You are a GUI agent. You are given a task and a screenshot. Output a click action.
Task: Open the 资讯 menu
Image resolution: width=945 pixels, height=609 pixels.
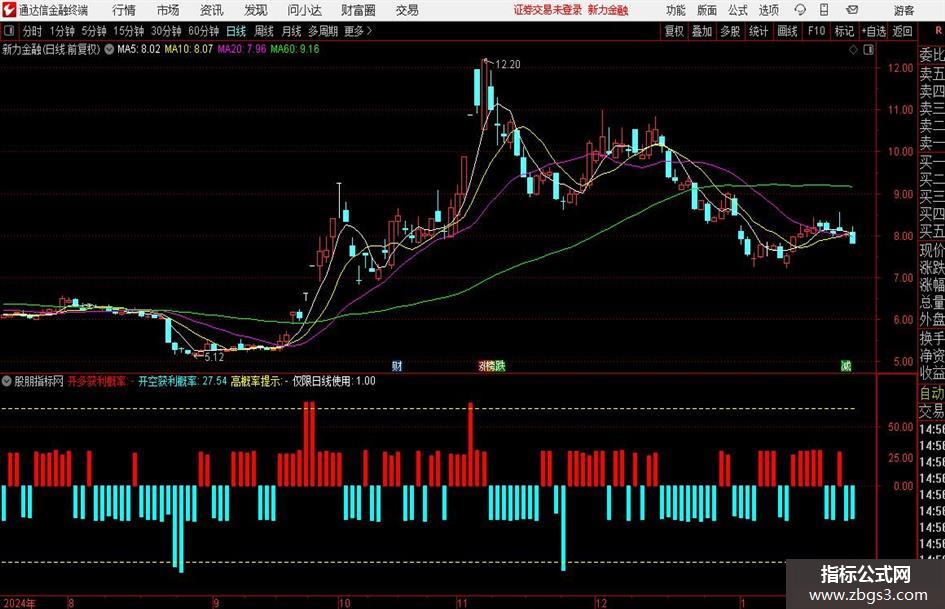coord(212,10)
